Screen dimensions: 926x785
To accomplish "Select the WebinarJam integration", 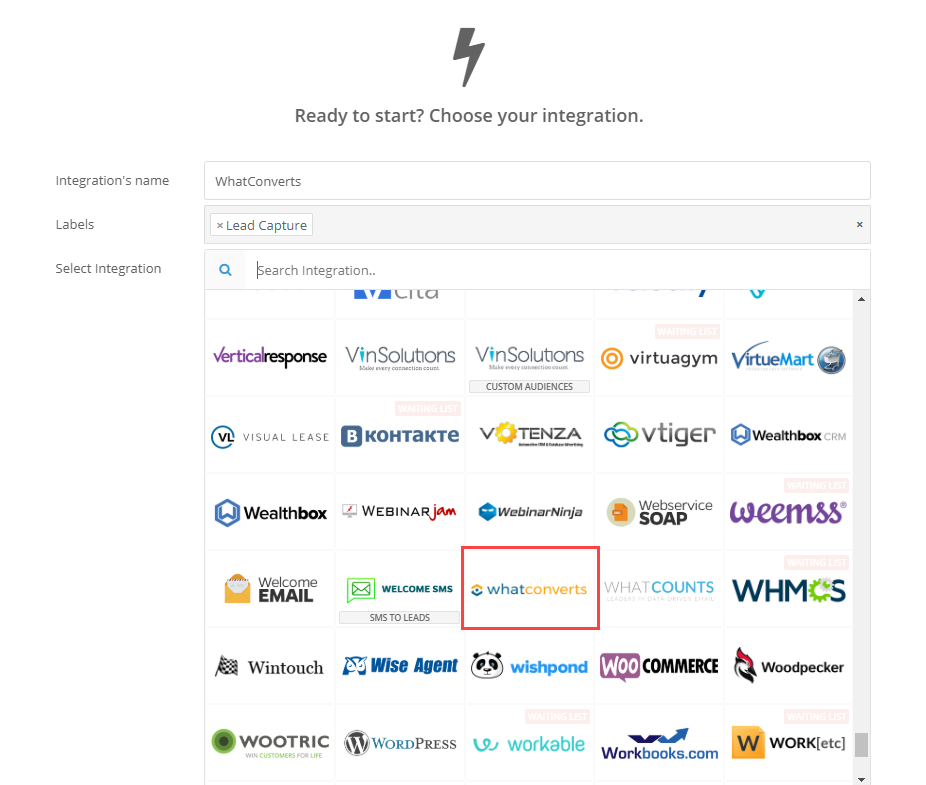I will pyautogui.click(x=400, y=512).
